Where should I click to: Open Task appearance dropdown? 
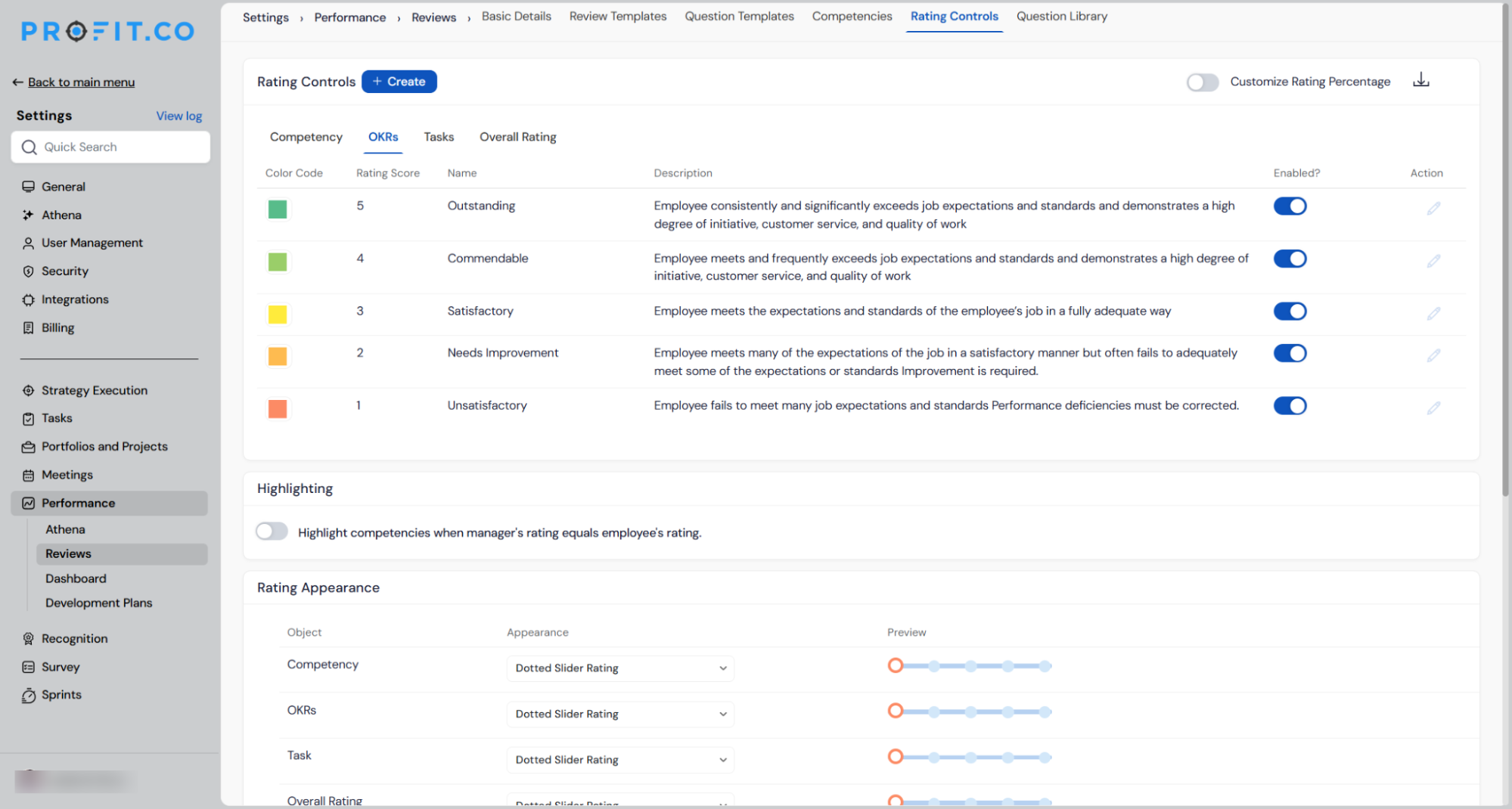(x=620, y=760)
